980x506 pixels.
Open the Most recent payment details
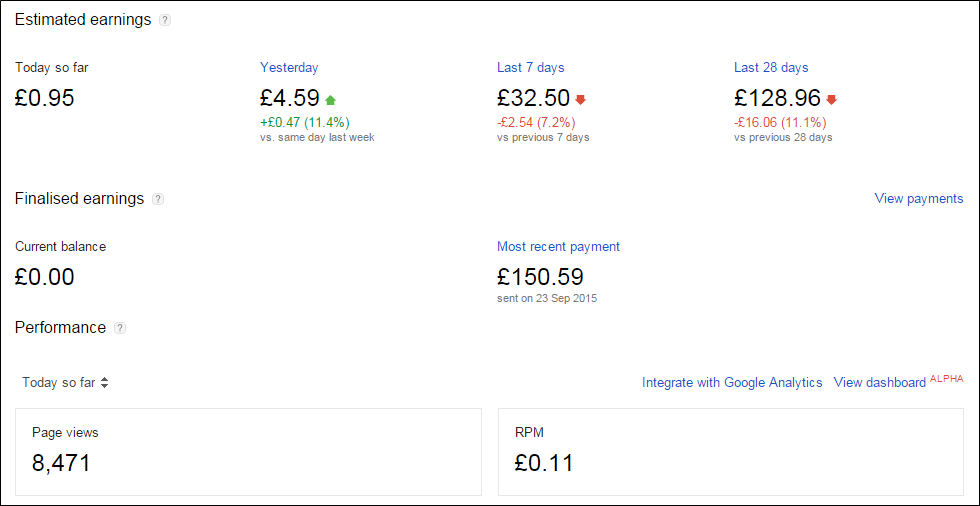(x=558, y=246)
